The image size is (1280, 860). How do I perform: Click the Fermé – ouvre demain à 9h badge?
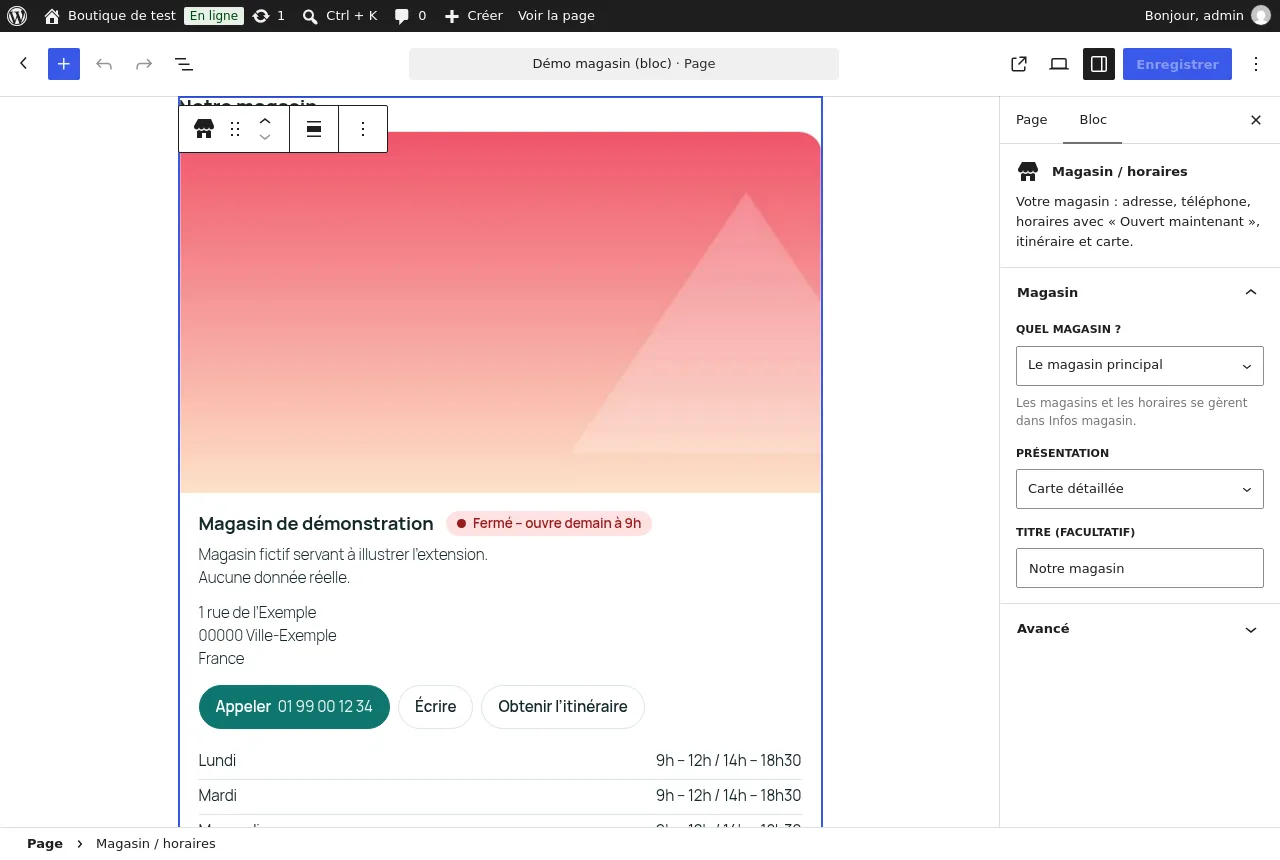(549, 523)
